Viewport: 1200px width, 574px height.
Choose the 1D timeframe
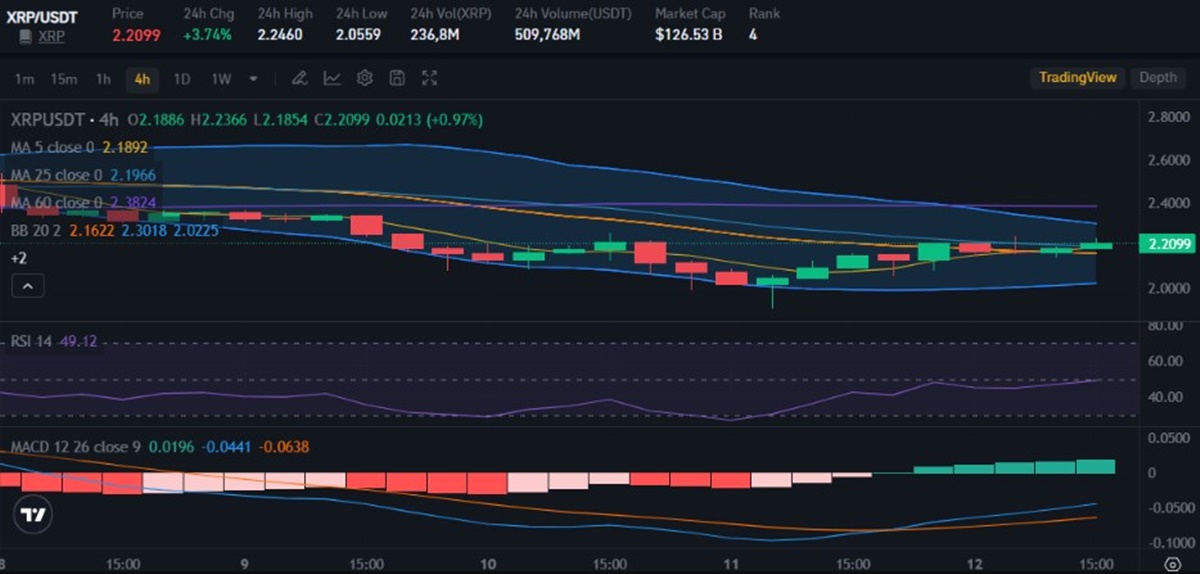[181, 79]
